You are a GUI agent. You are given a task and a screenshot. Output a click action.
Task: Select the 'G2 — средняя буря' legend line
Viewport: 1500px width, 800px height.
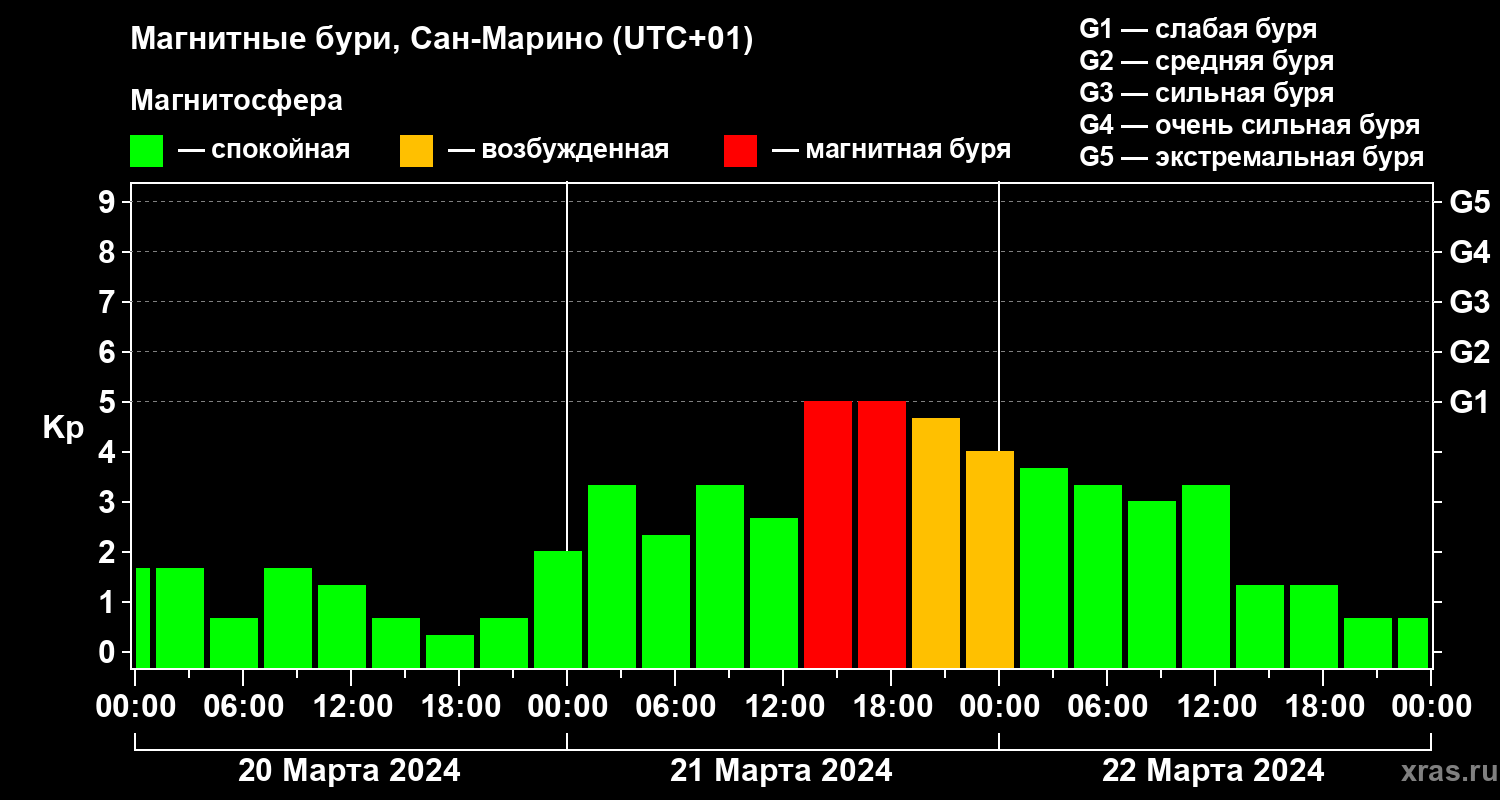(x=1207, y=61)
